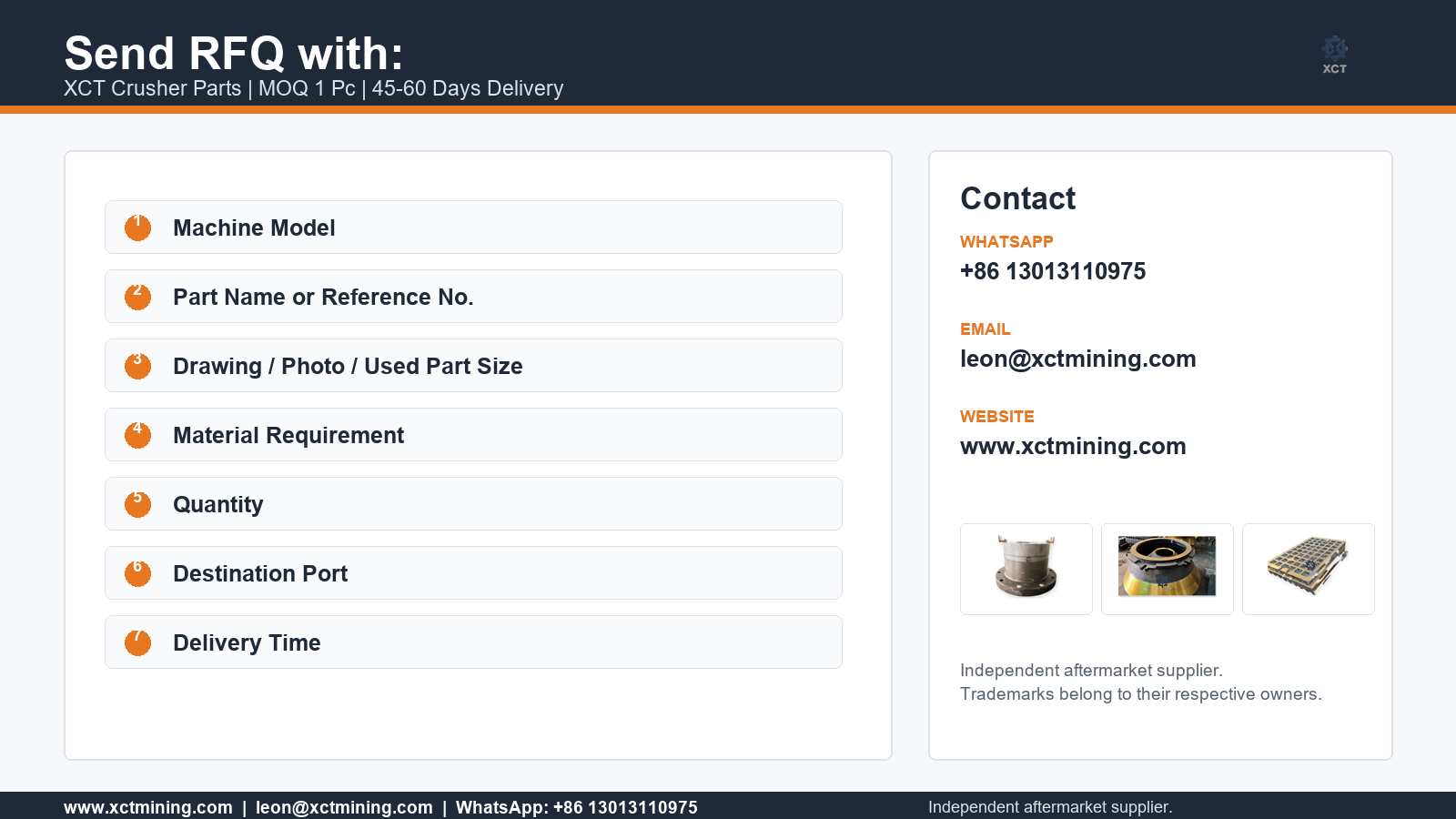Select the Part Name or Reference No. item
Image resolution: width=1456 pixels, height=819 pixels.
point(473,297)
